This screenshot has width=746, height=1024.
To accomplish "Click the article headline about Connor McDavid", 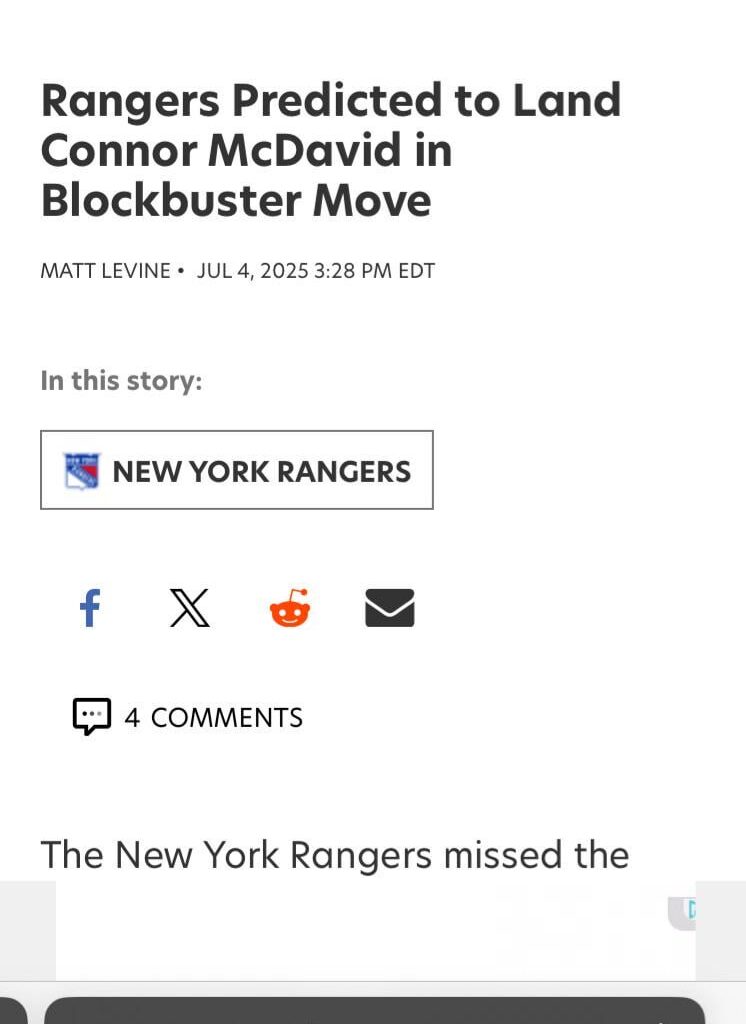I will (x=330, y=148).
